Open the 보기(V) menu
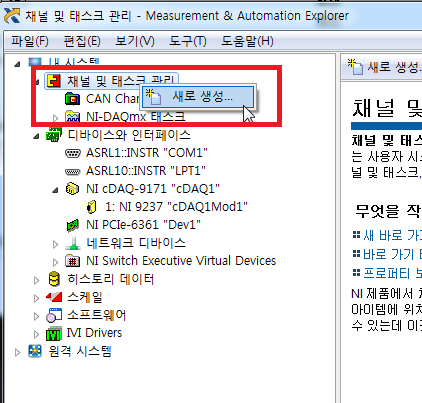 (x=135, y=41)
